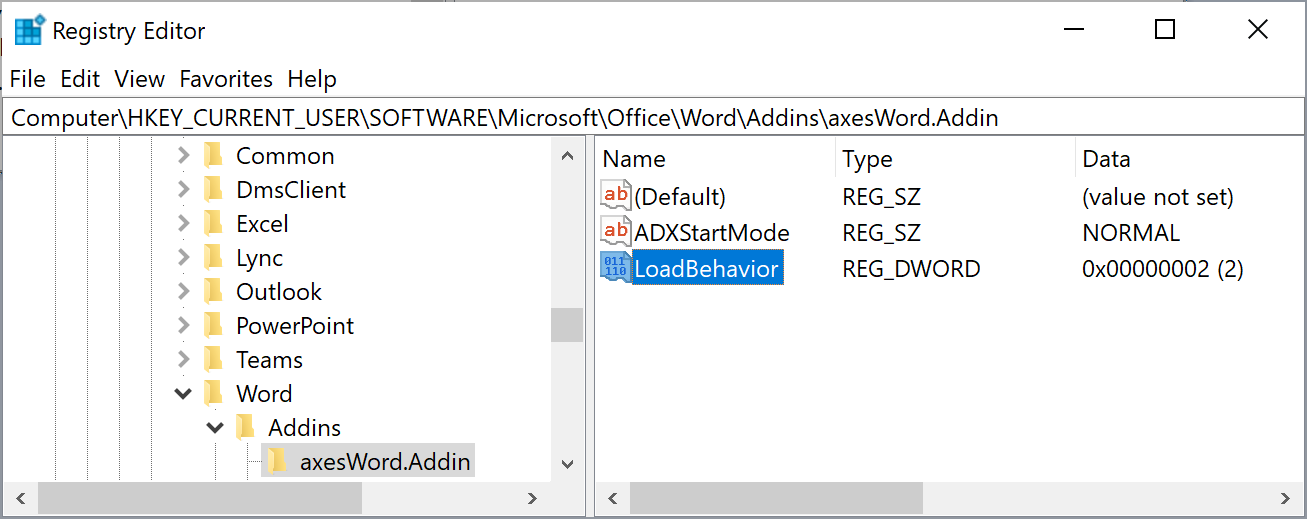The width and height of the screenshot is (1307, 519).
Task: Expand the Excel key
Action: click(183, 224)
